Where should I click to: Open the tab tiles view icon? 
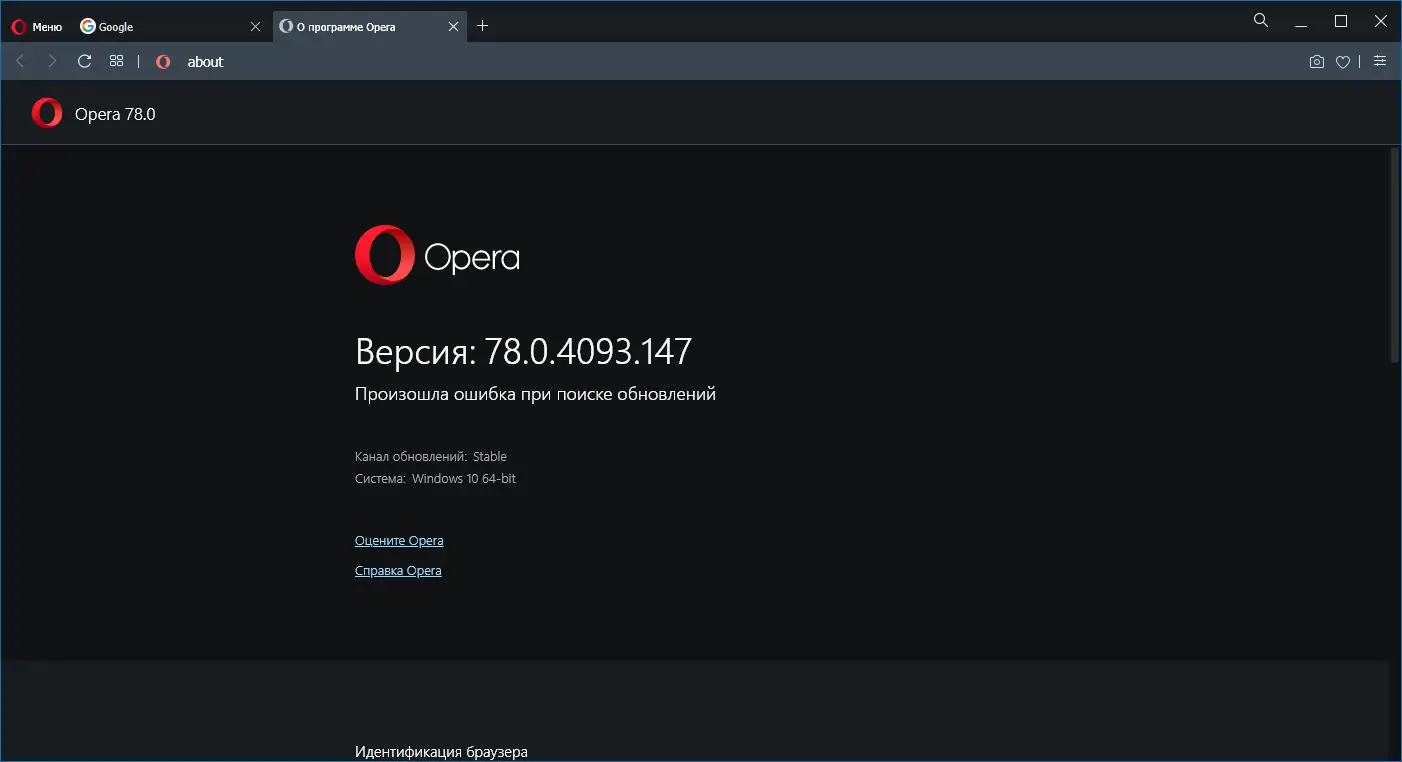116,61
